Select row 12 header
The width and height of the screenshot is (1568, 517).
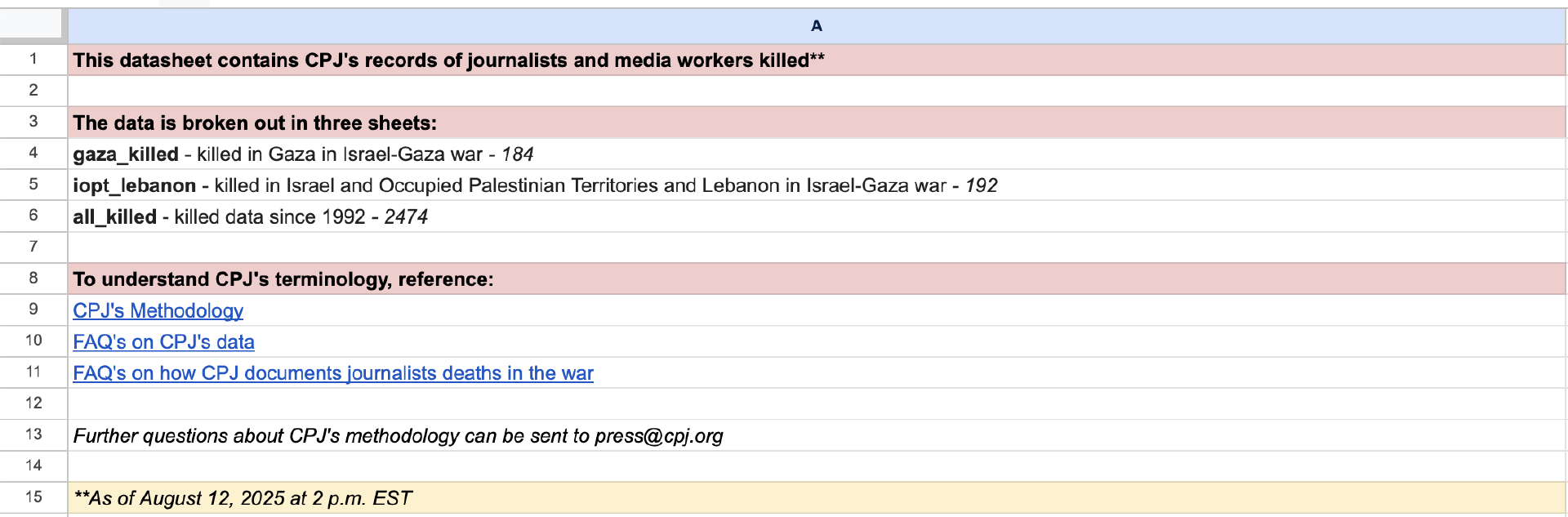tap(33, 403)
